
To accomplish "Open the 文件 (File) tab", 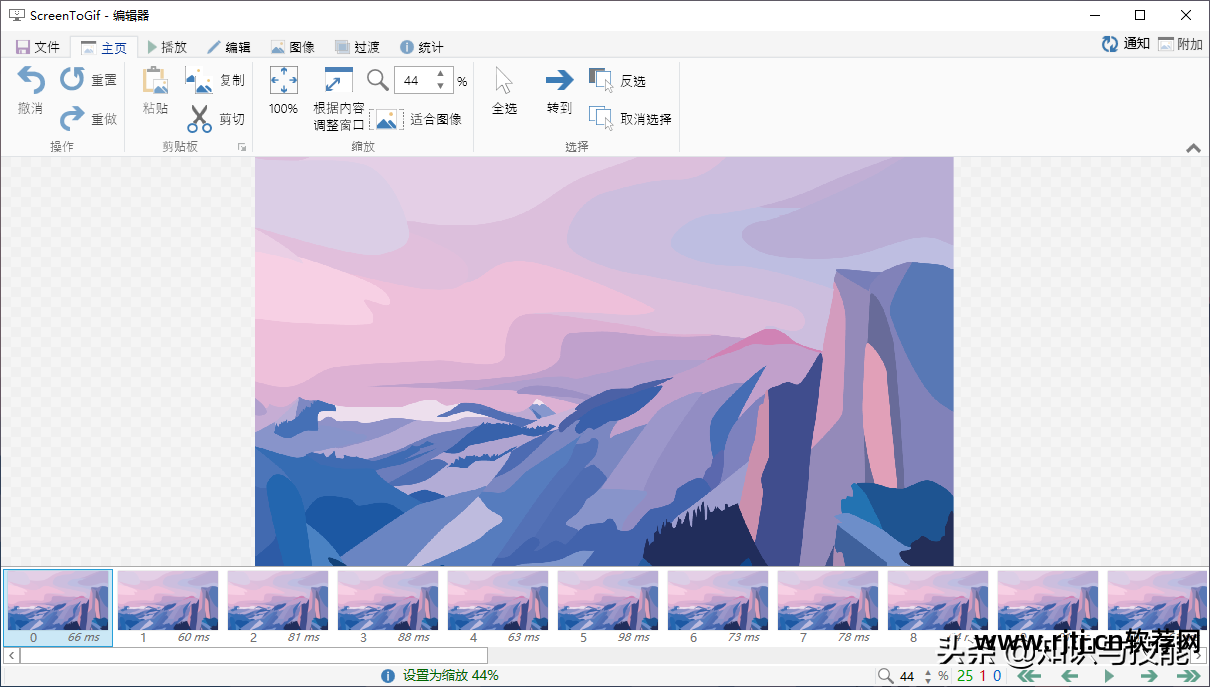I will [38, 47].
